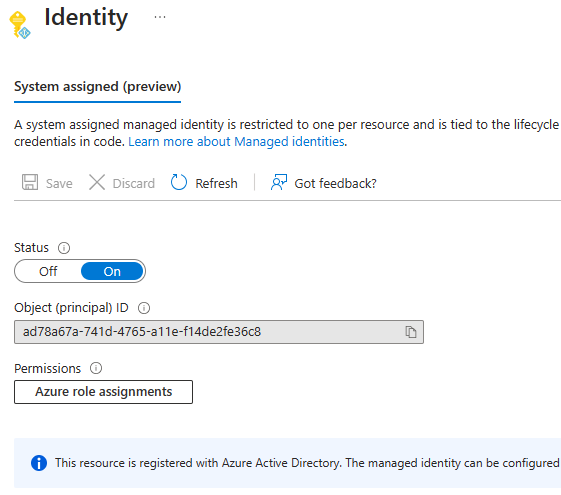Click the Got feedback person icon
This screenshot has width=561, height=495.
click(x=279, y=182)
